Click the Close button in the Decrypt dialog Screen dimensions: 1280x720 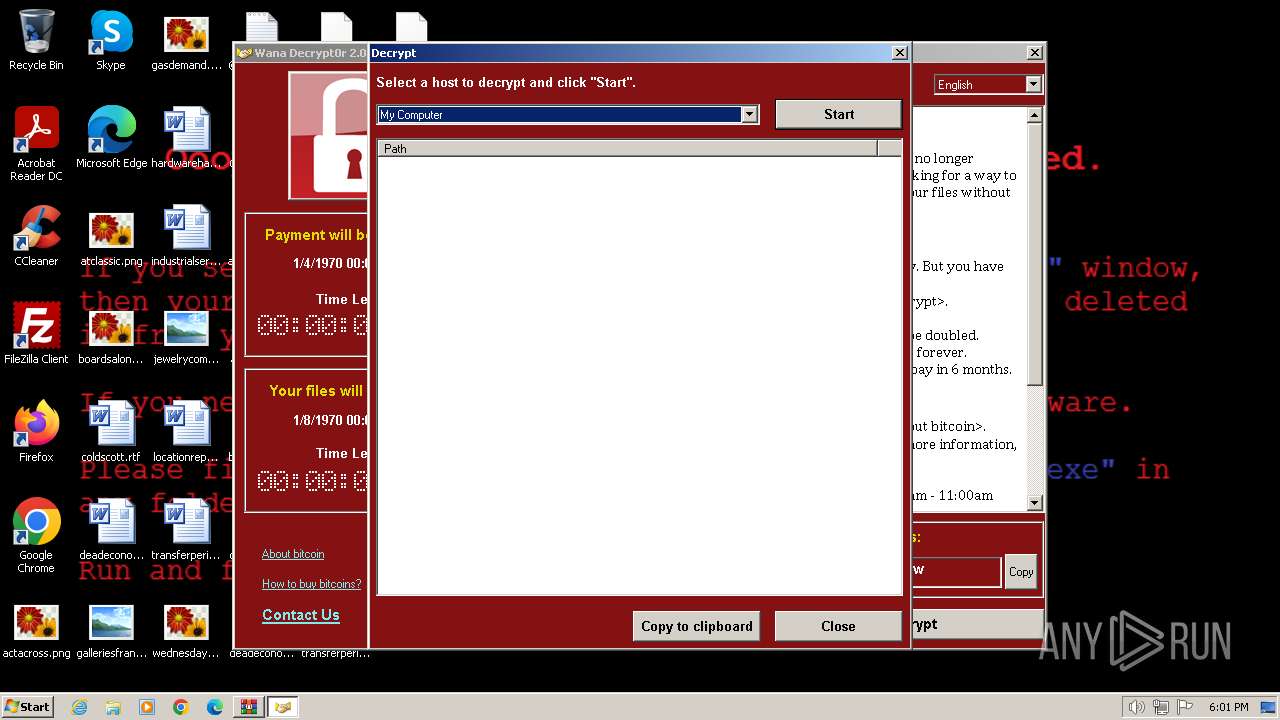838,626
